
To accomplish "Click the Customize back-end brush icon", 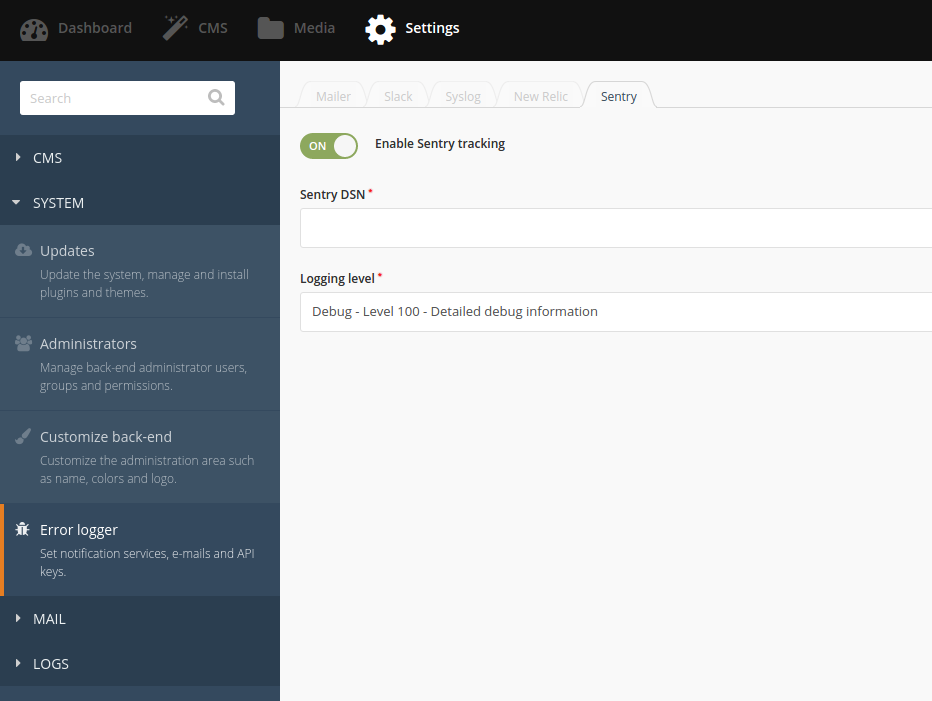I will pyautogui.click(x=23, y=436).
